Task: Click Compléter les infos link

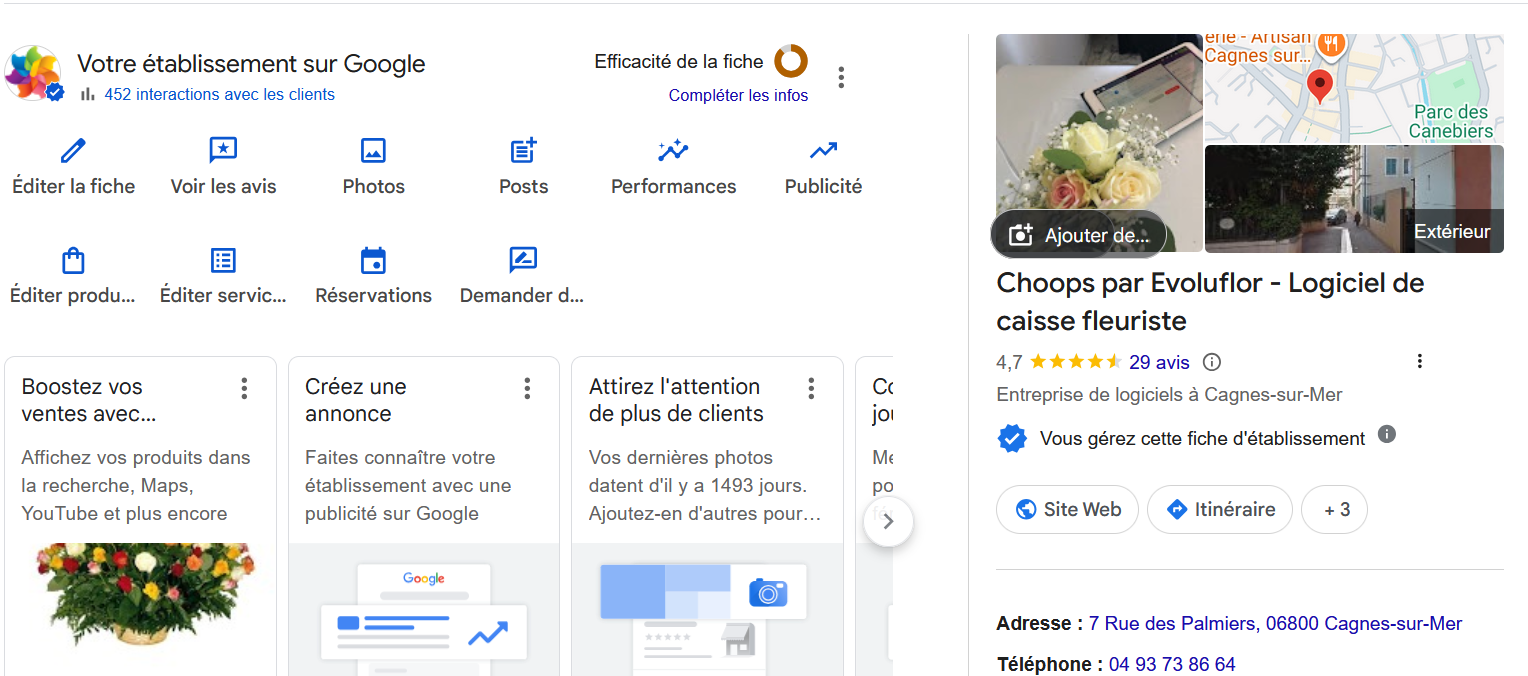Action: (738, 96)
